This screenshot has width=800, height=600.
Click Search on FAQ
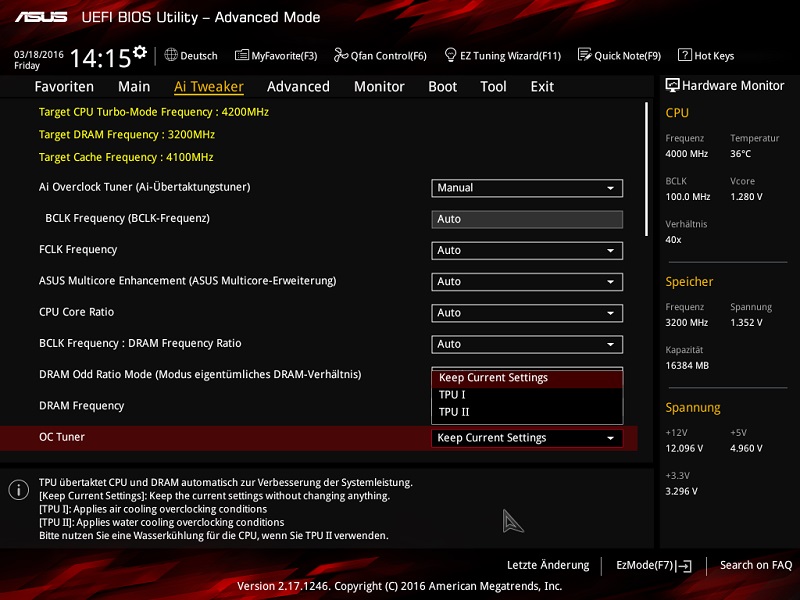pyautogui.click(x=756, y=565)
